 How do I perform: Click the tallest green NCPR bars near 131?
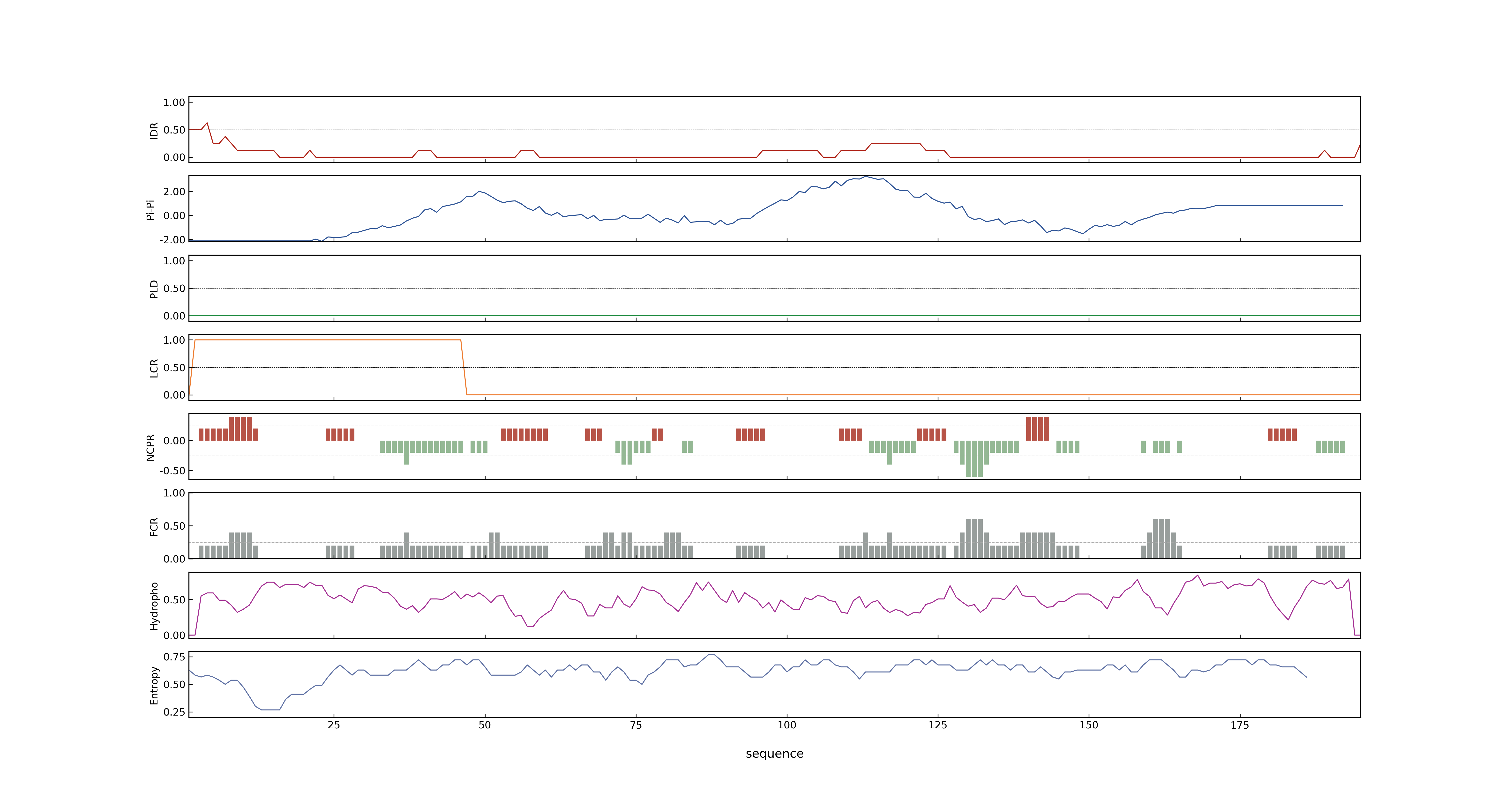click(x=974, y=459)
